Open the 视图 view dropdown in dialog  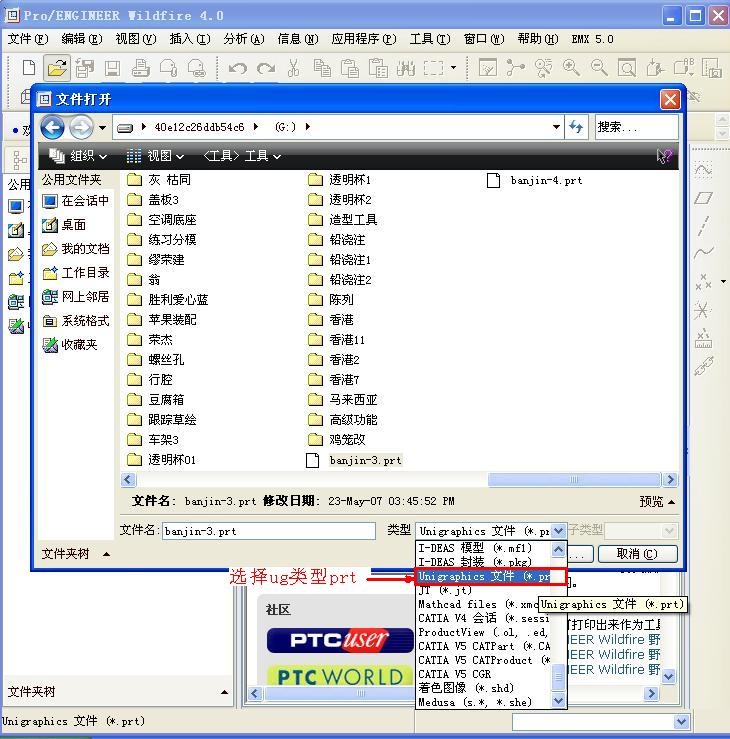[155, 156]
